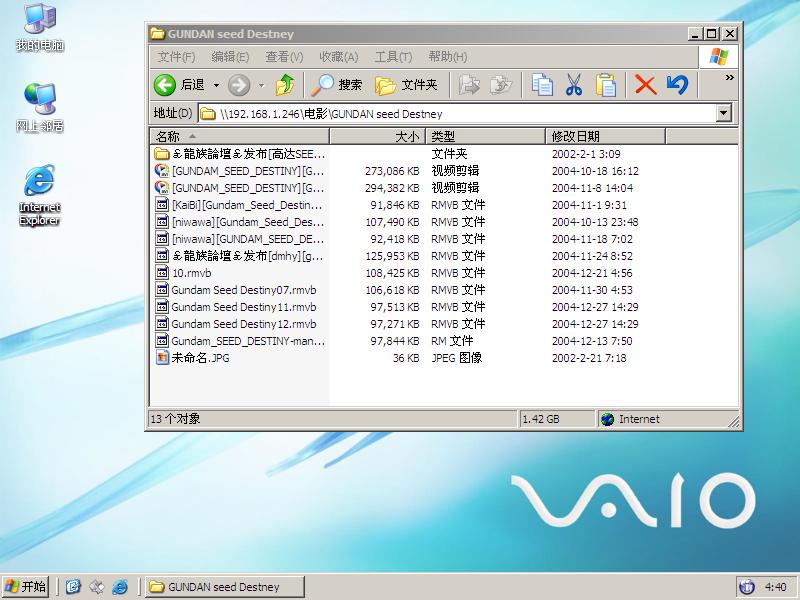Sort files by 名称 column header

point(239,136)
